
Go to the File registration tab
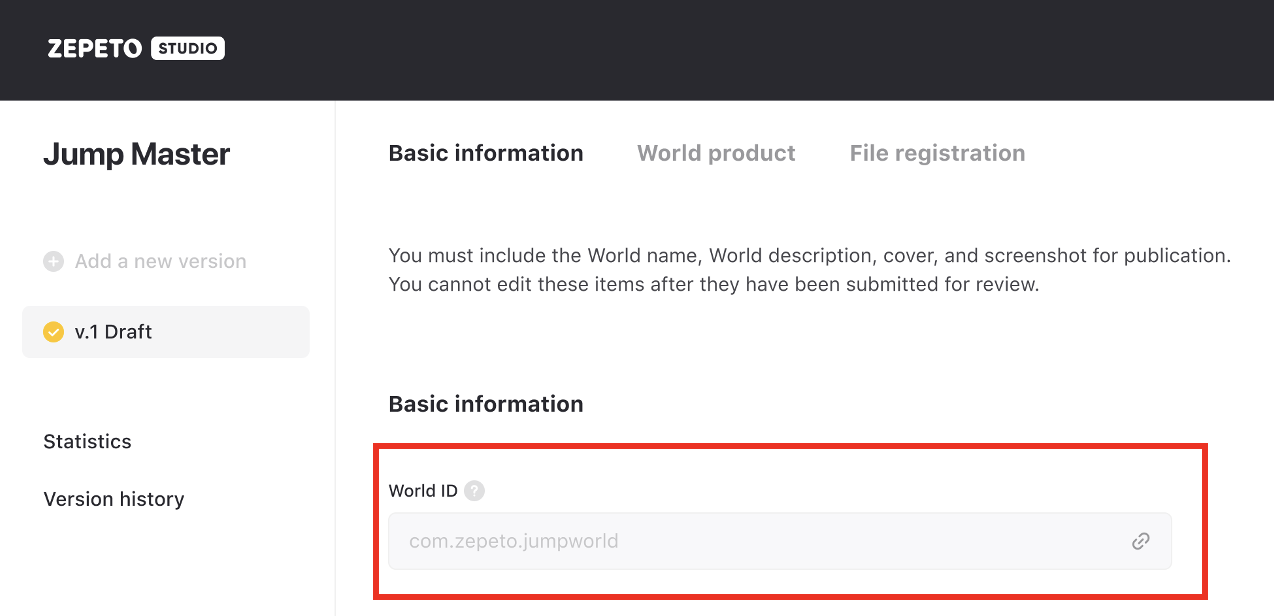(x=937, y=153)
